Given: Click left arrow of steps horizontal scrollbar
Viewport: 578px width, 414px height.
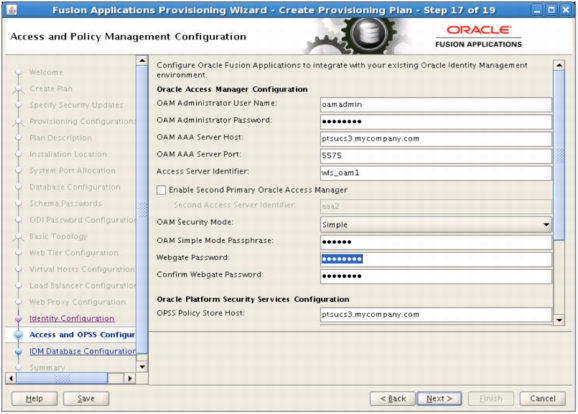Looking at the screenshot, I should point(11,378).
